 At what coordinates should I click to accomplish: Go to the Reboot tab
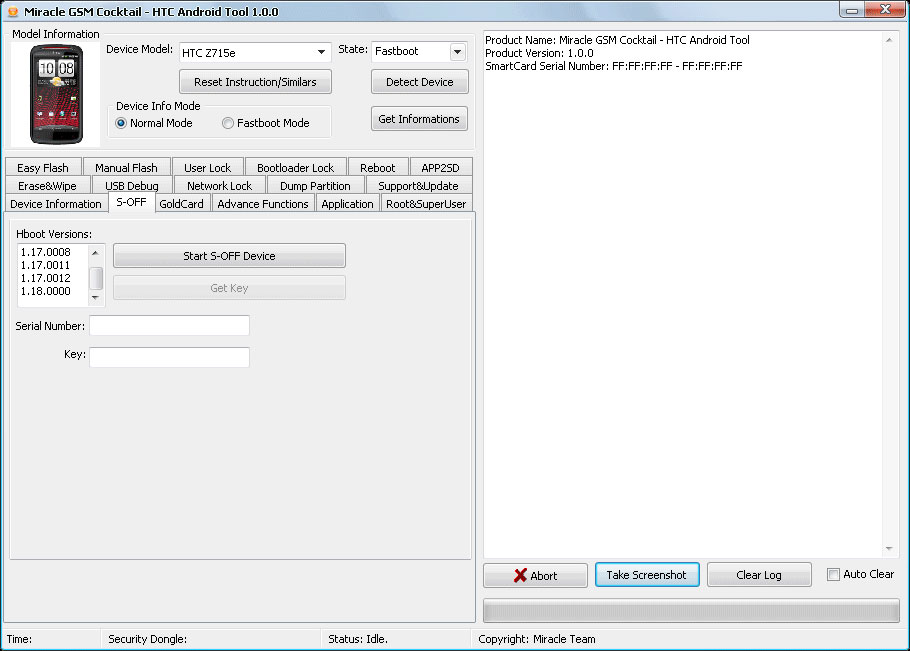pyautogui.click(x=377, y=168)
